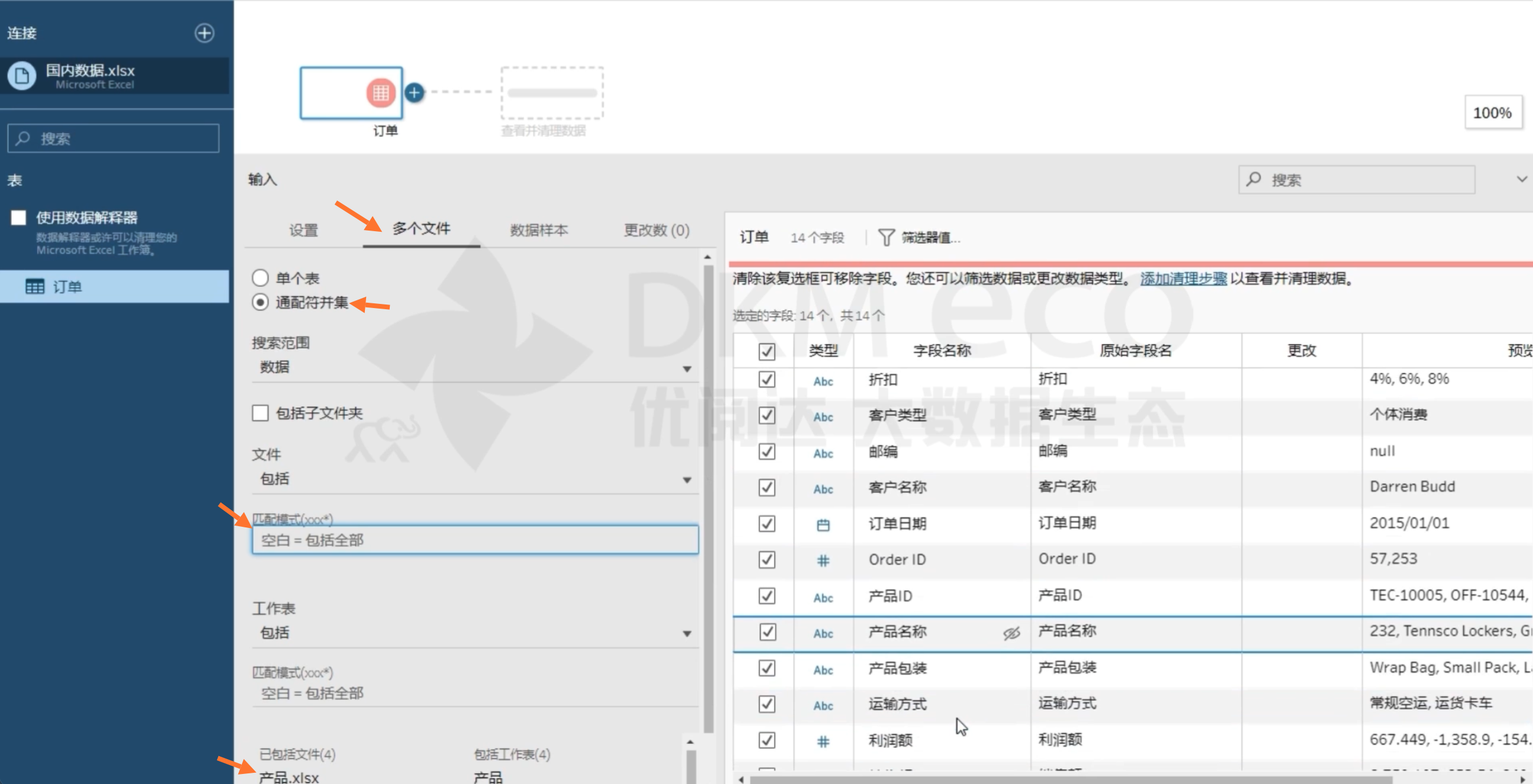Click the plus icon next to 订单 step
Viewport: 1533px width, 784px height.
(x=414, y=93)
